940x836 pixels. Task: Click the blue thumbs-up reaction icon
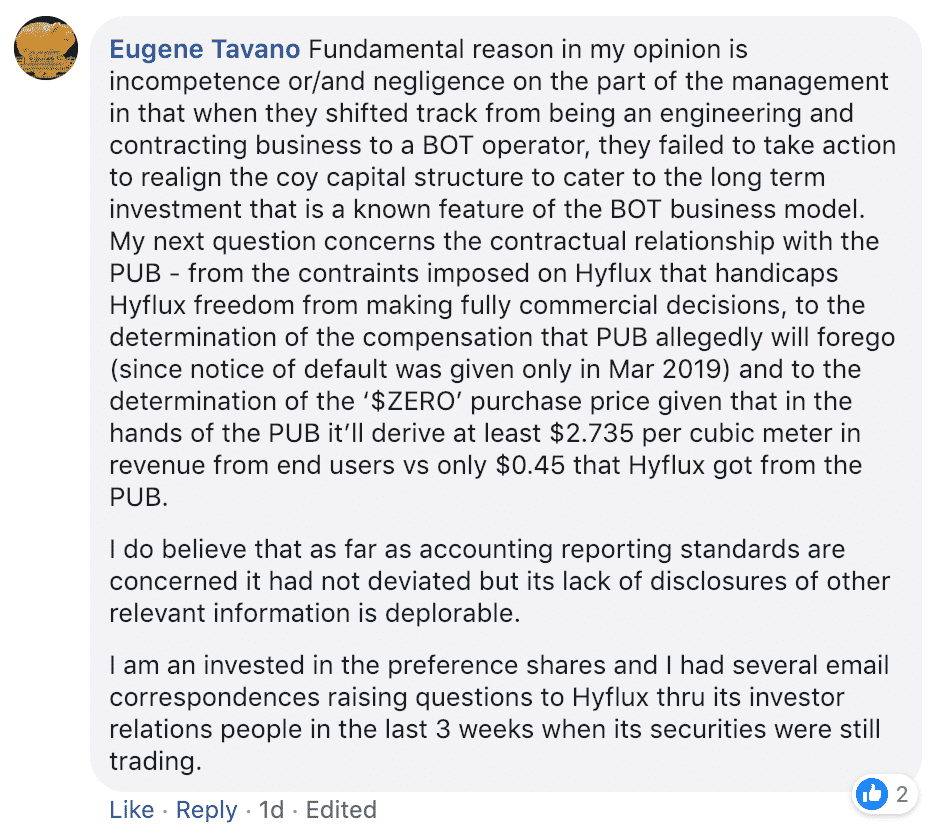(x=872, y=794)
